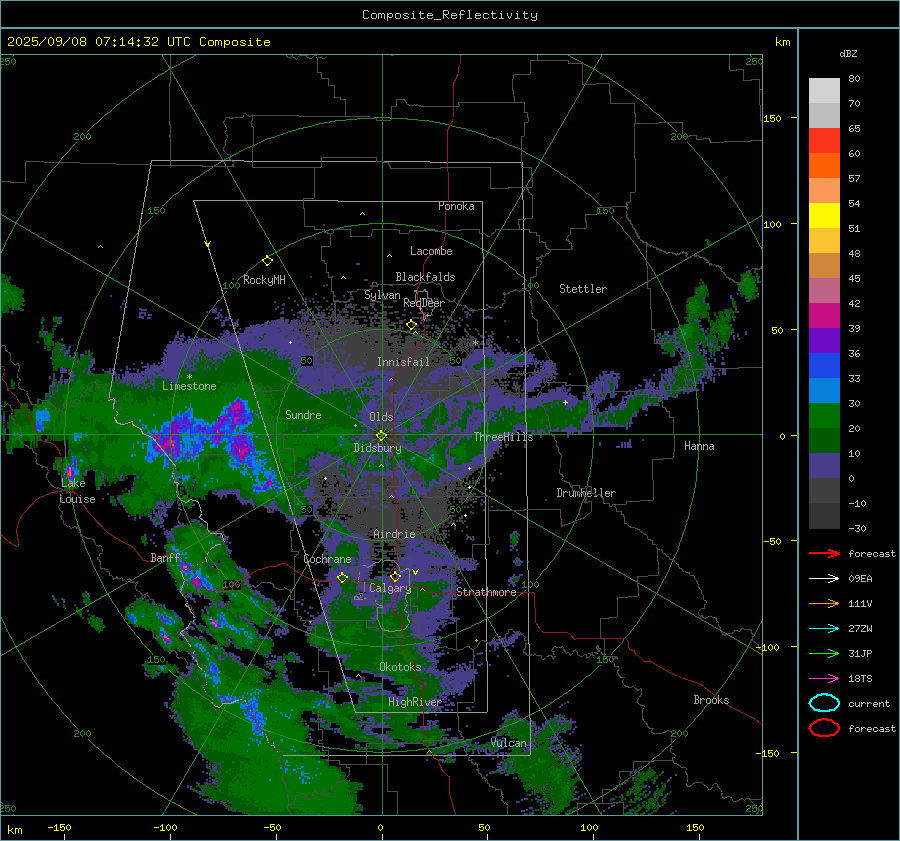This screenshot has height=841, width=900.
Task: Click the Olds city label
Action: tap(381, 417)
